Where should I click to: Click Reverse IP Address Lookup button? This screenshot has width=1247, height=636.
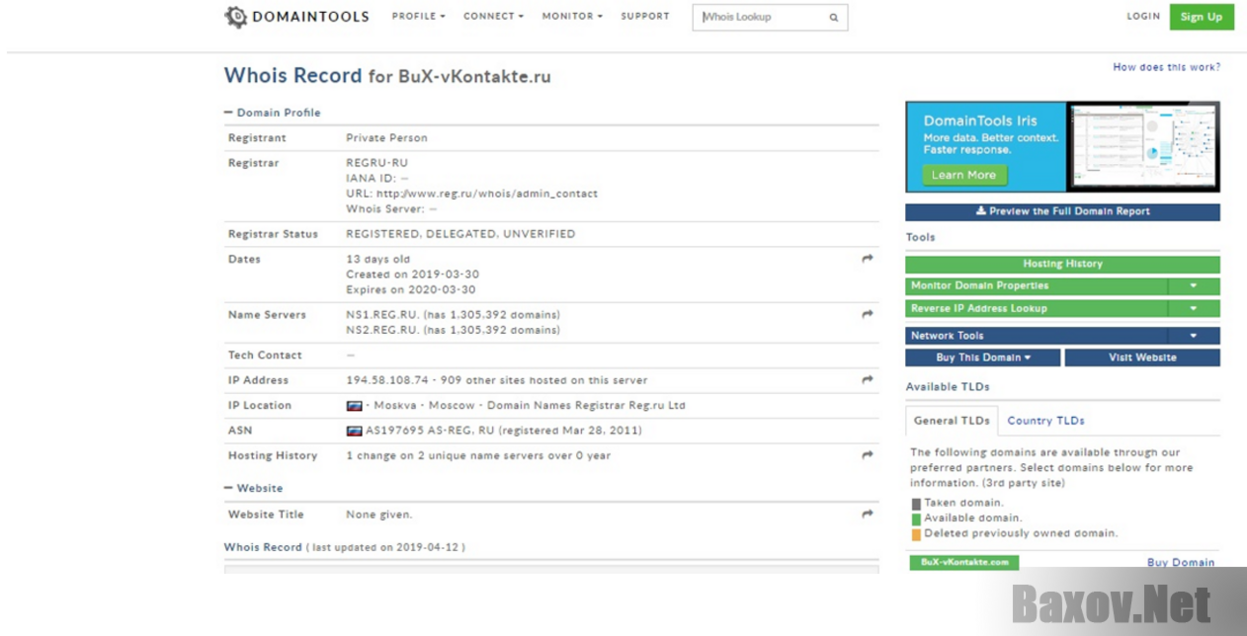click(x=1036, y=308)
